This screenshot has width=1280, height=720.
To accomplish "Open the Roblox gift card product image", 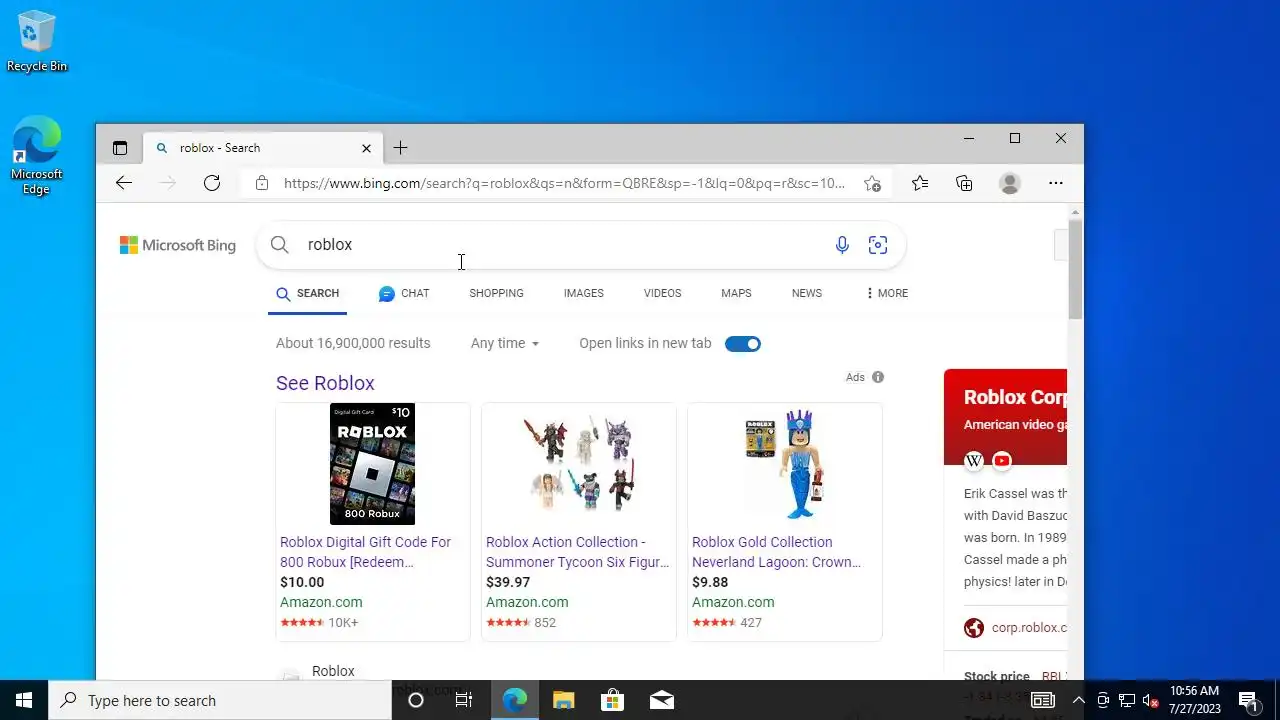I will pos(372,464).
